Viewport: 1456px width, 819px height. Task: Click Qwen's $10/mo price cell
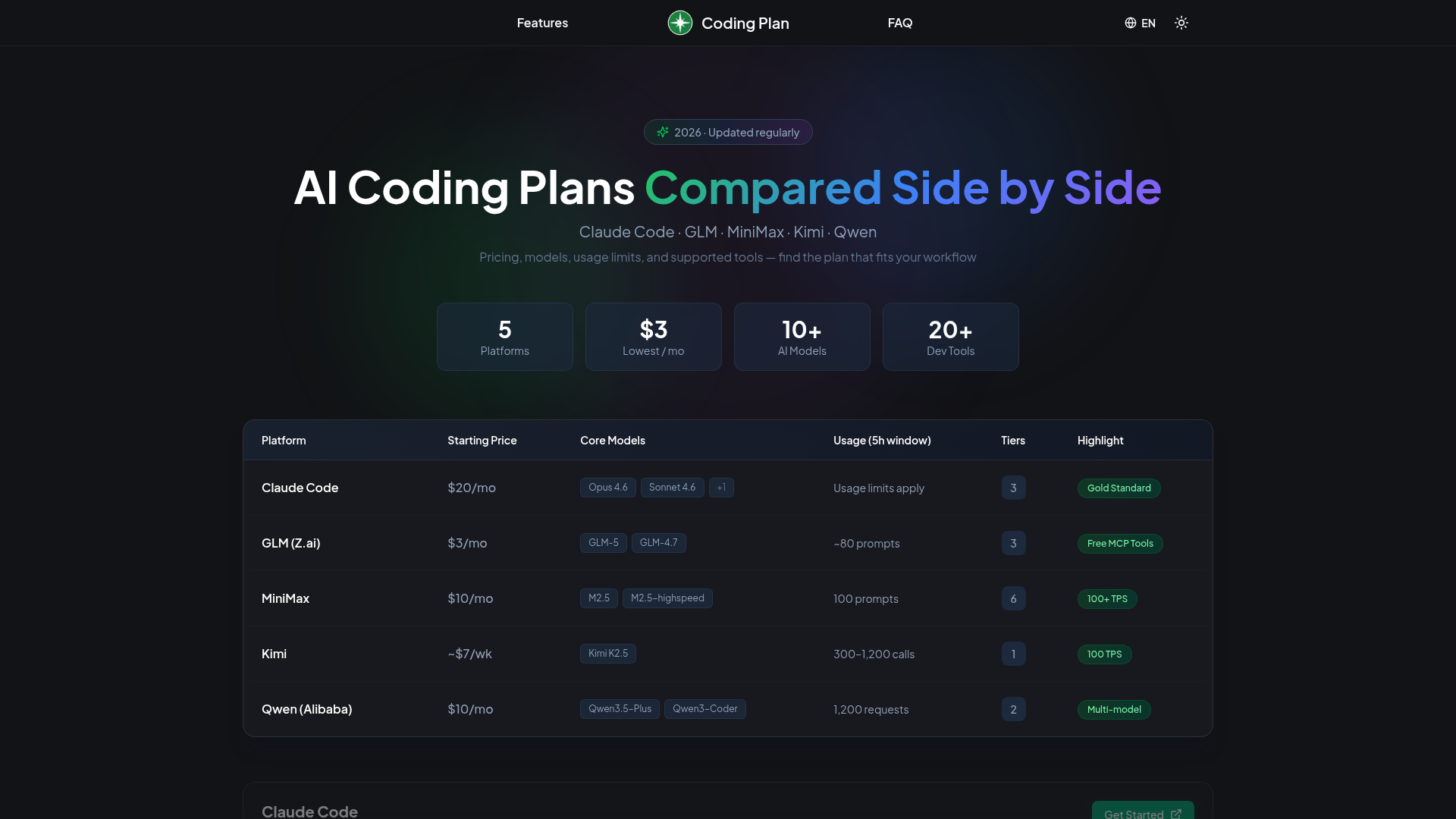tap(470, 709)
